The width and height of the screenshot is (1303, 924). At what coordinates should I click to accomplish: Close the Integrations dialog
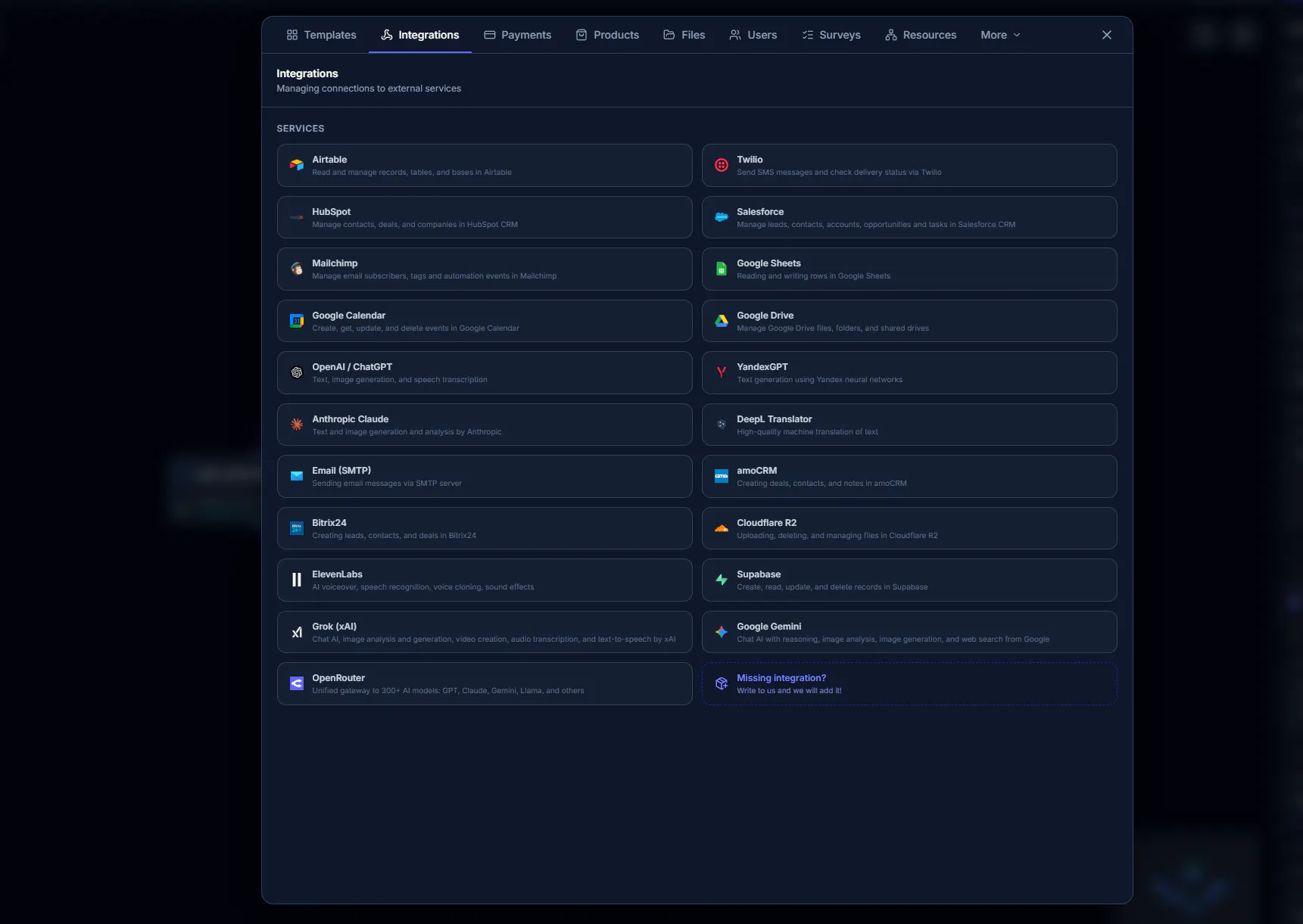click(x=1107, y=35)
